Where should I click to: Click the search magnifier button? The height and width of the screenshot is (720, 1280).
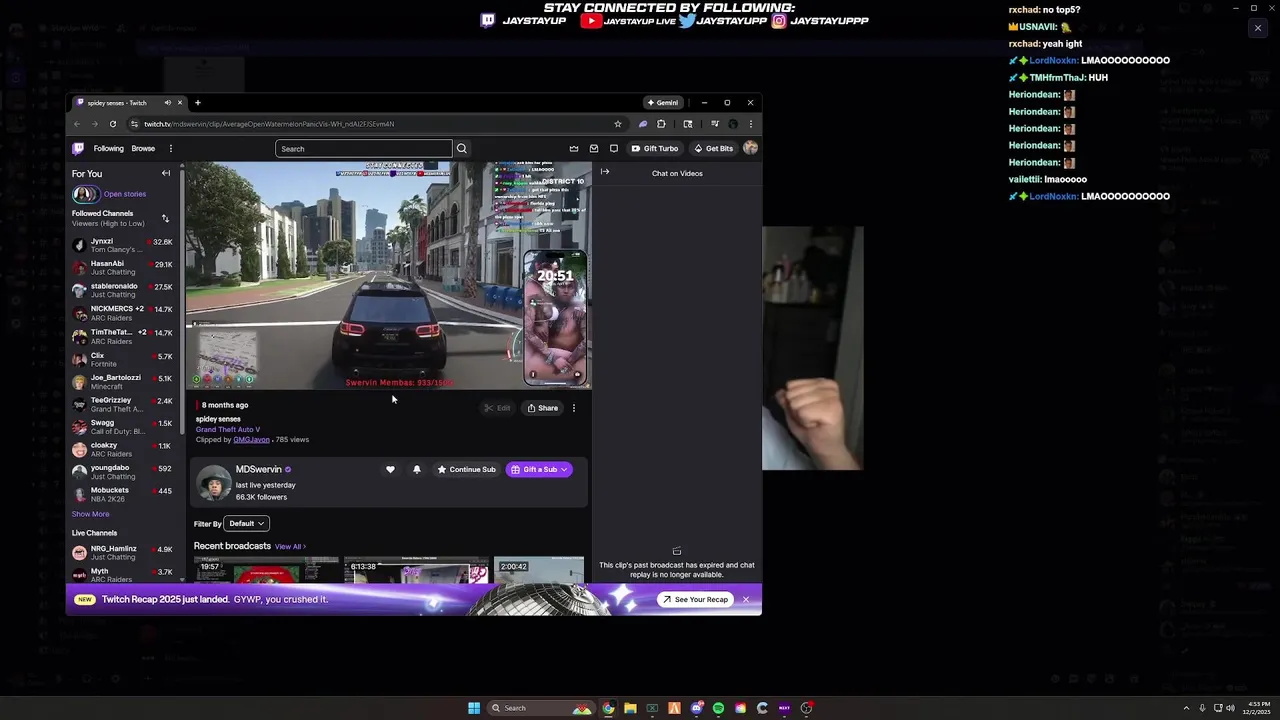[x=461, y=148]
